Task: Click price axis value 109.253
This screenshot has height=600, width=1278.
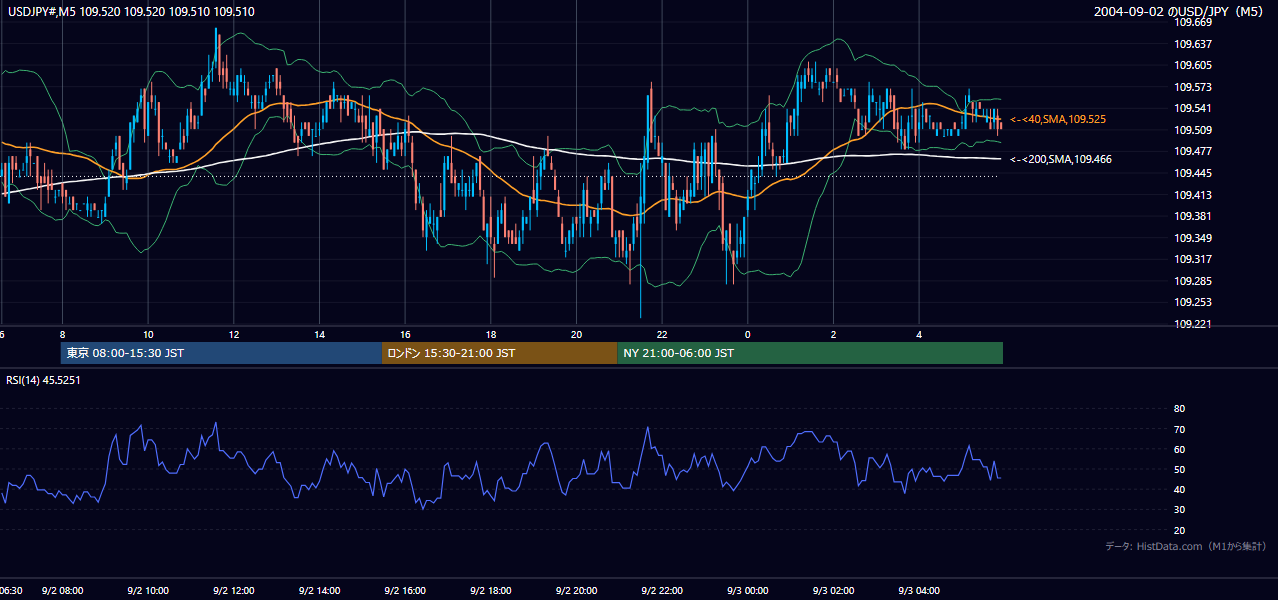Action: pyautogui.click(x=1193, y=302)
